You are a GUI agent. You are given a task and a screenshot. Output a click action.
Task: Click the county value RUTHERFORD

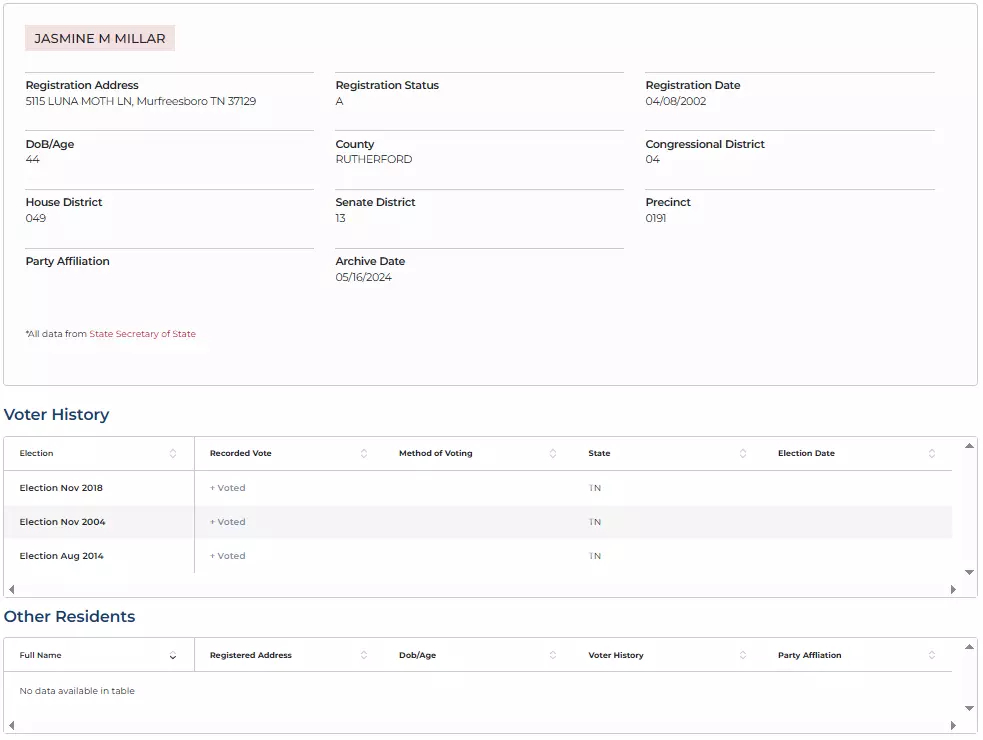tap(374, 159)
